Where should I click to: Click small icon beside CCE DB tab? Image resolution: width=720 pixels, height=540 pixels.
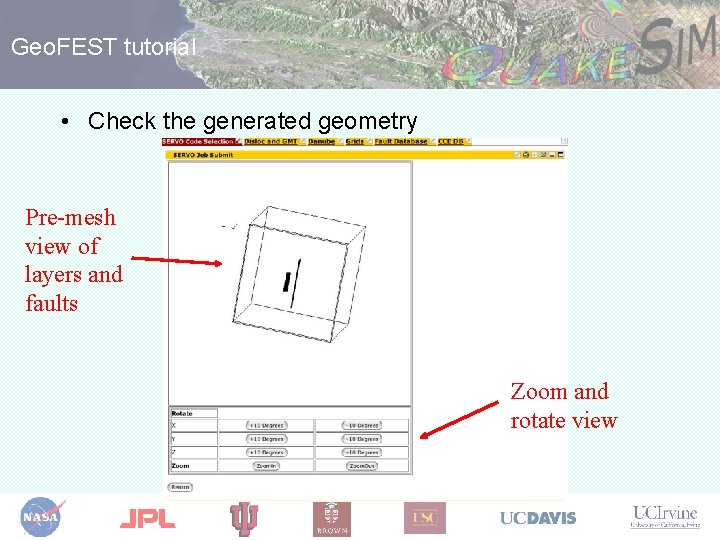(468, 141)
